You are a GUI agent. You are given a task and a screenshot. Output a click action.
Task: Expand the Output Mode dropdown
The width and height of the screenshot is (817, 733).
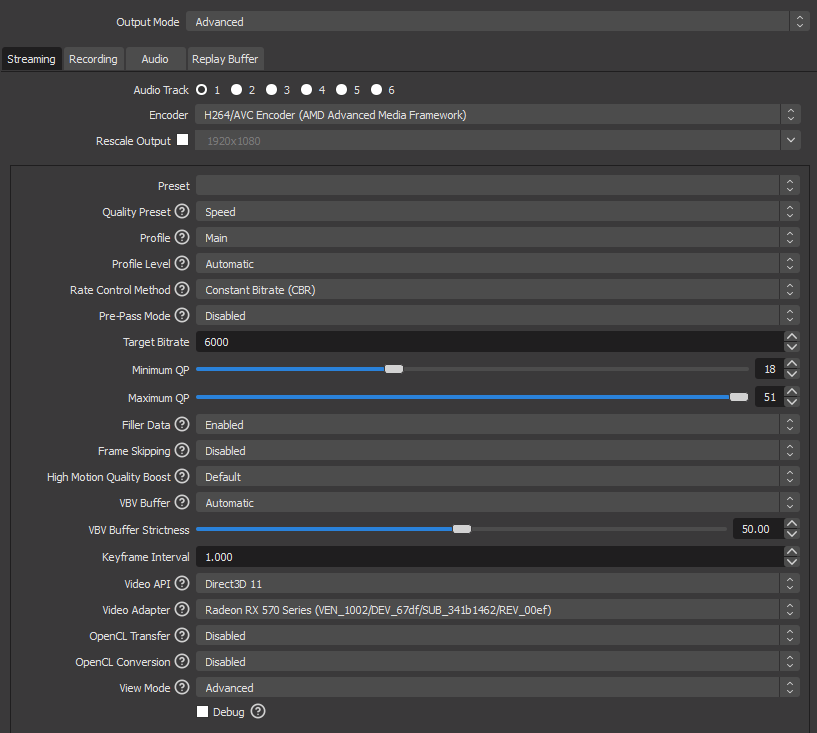pos(497,21)
